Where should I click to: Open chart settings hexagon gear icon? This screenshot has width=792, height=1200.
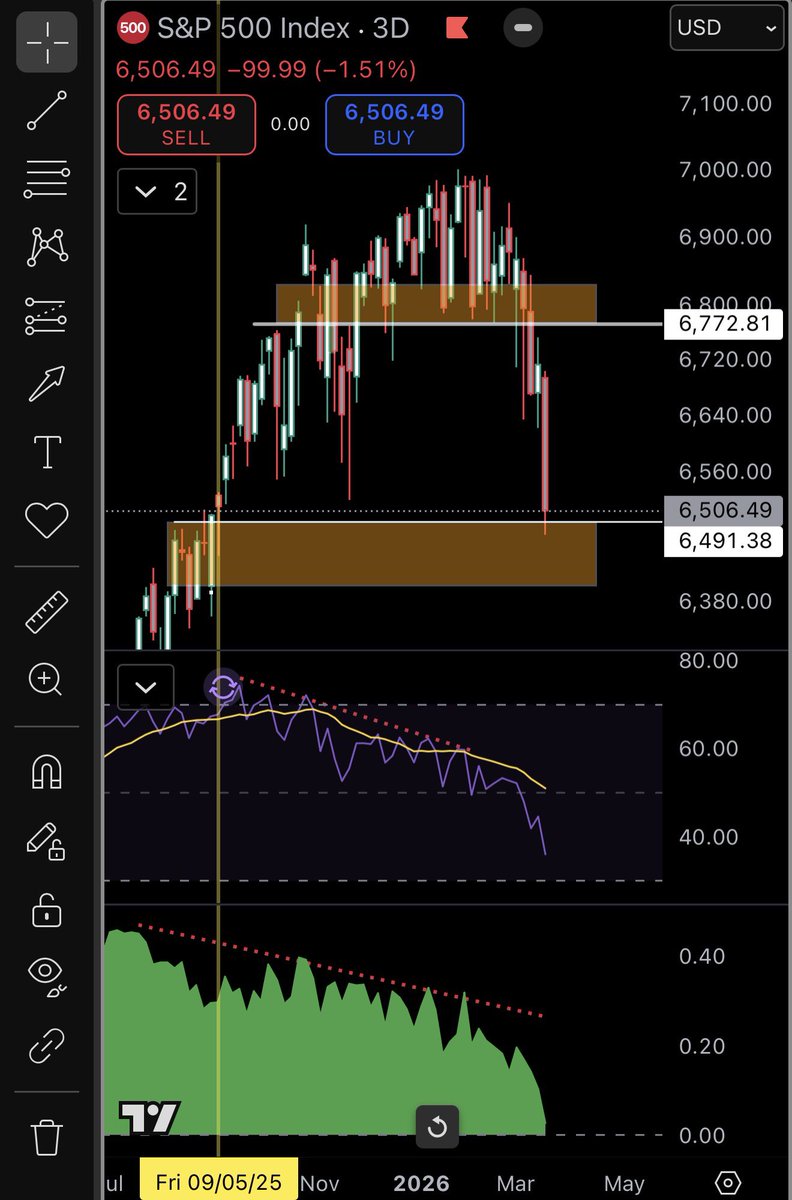pyautogui.click(x=728, y=1182)
